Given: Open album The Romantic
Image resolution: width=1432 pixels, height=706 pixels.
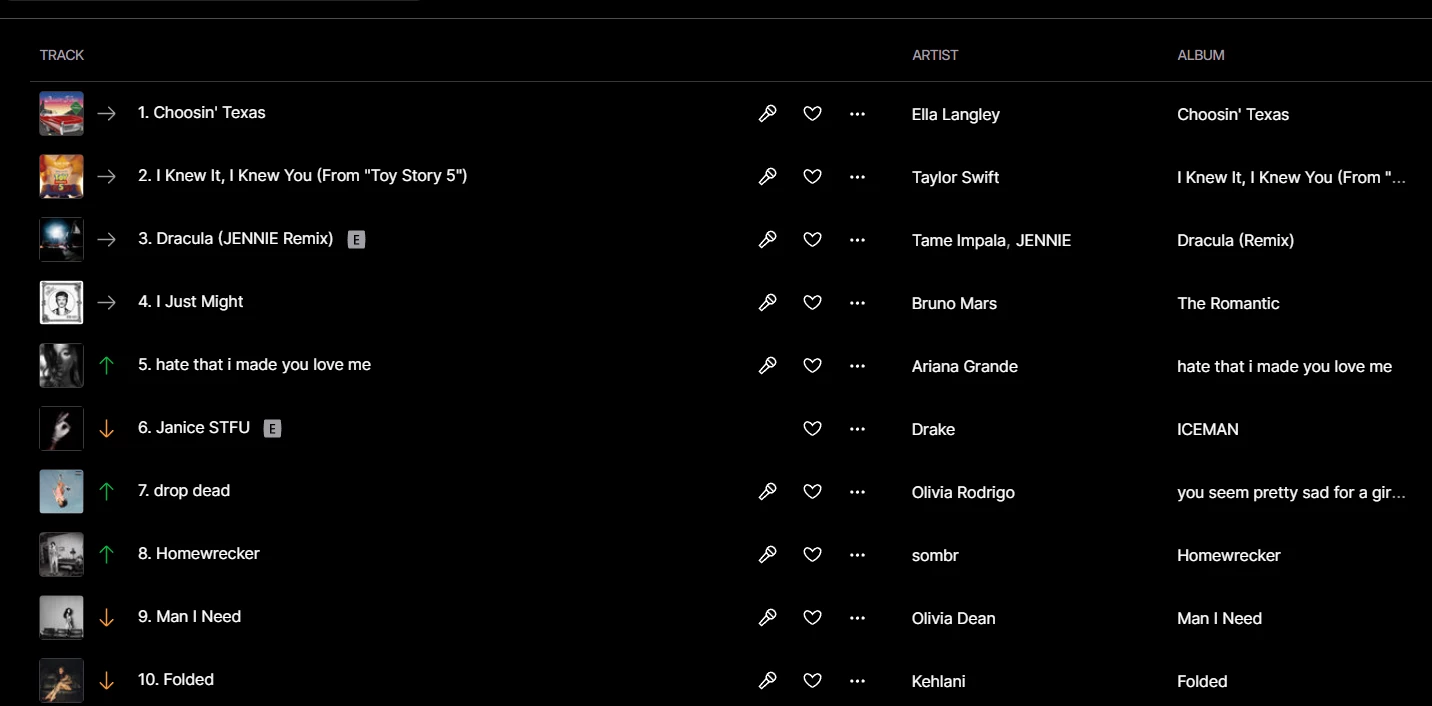Looking at the screenshot, I should (1228, 304).
